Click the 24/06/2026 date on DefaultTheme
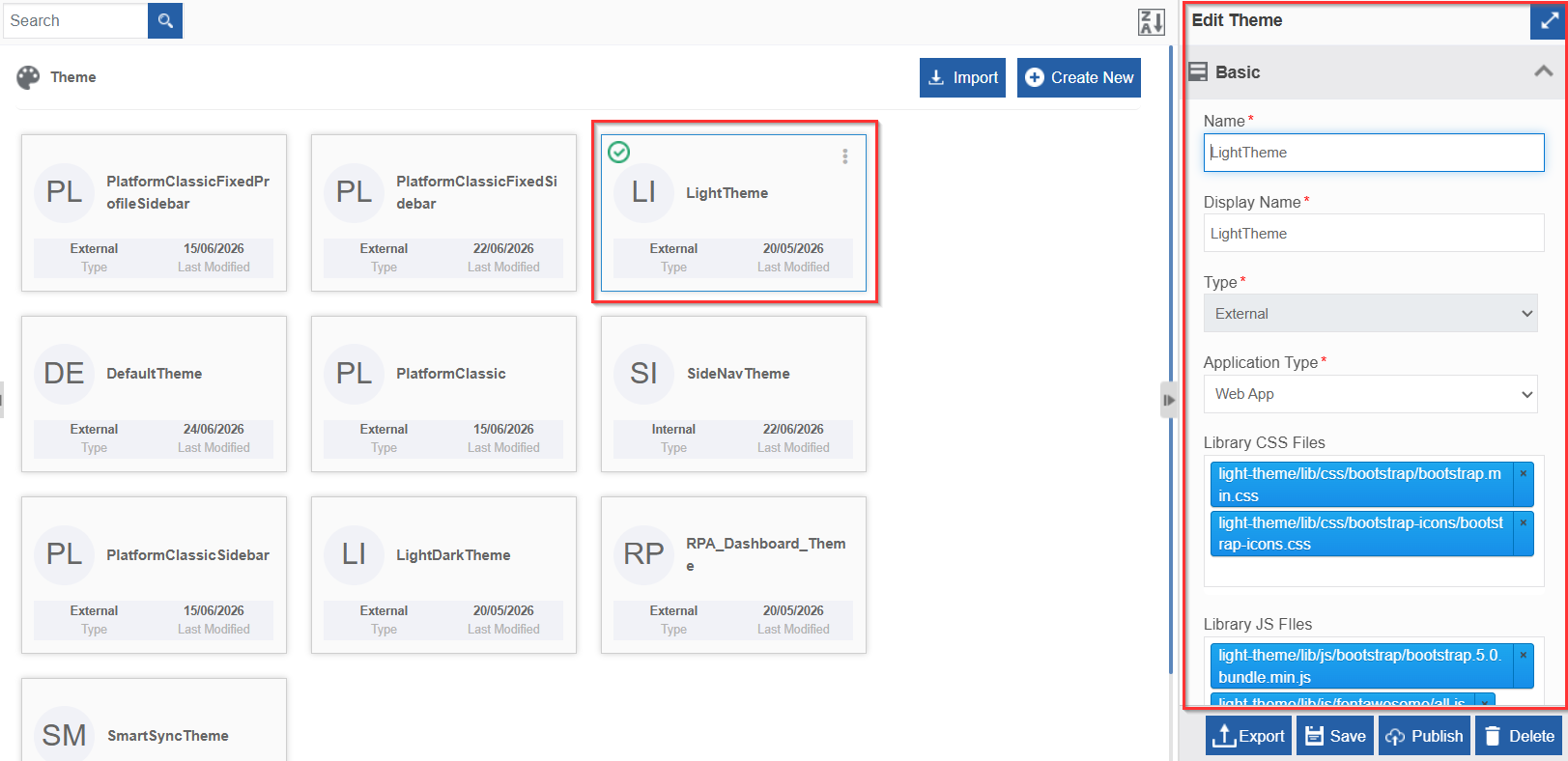Viewport: 1568px width, 761px height. tap(214, 429)
